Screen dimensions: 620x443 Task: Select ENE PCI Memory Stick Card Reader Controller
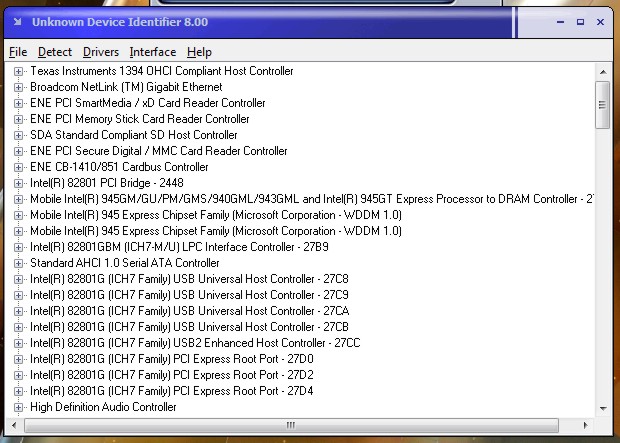pos(140,119)
